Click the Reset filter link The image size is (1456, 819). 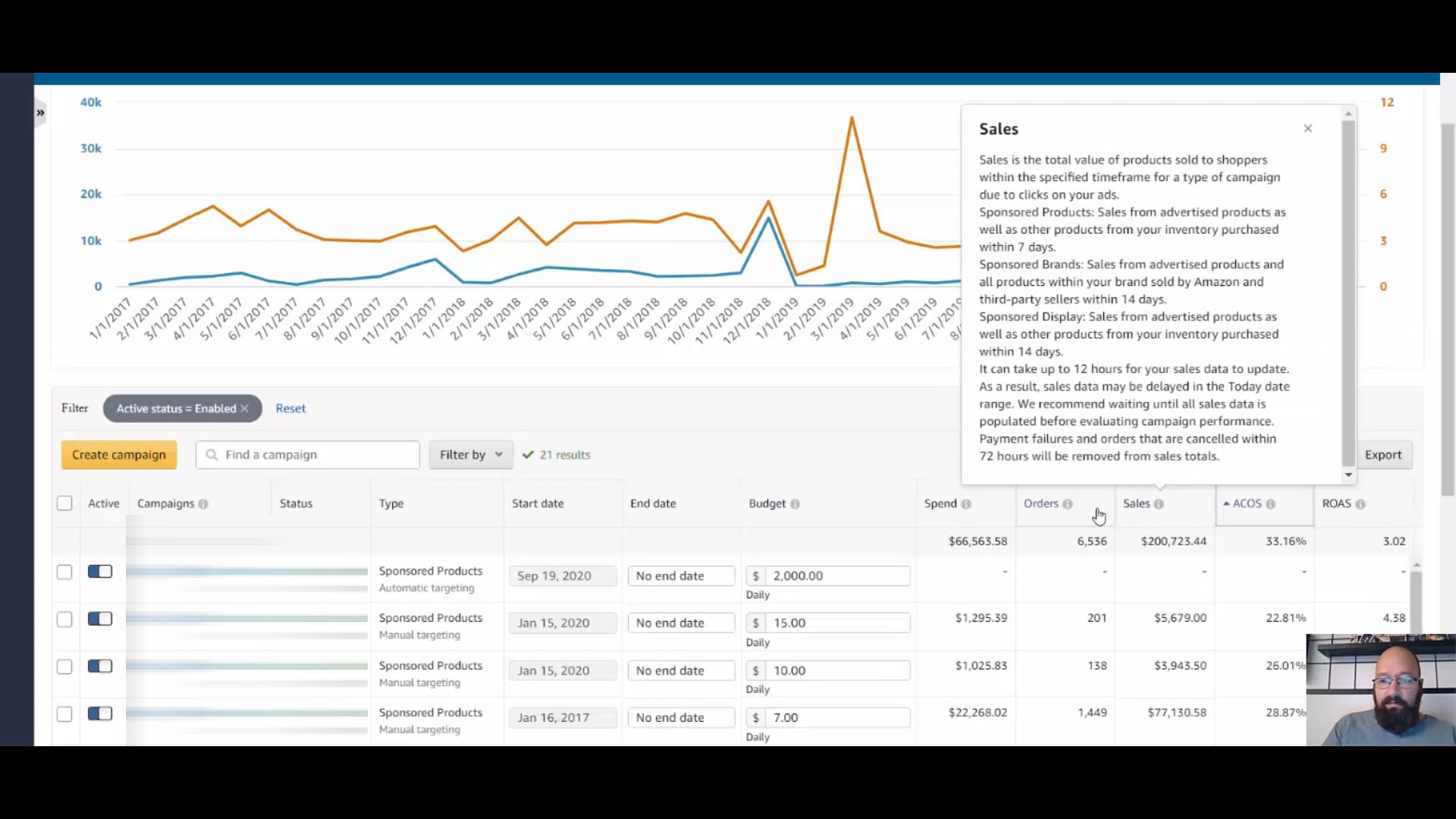point(290,409)
